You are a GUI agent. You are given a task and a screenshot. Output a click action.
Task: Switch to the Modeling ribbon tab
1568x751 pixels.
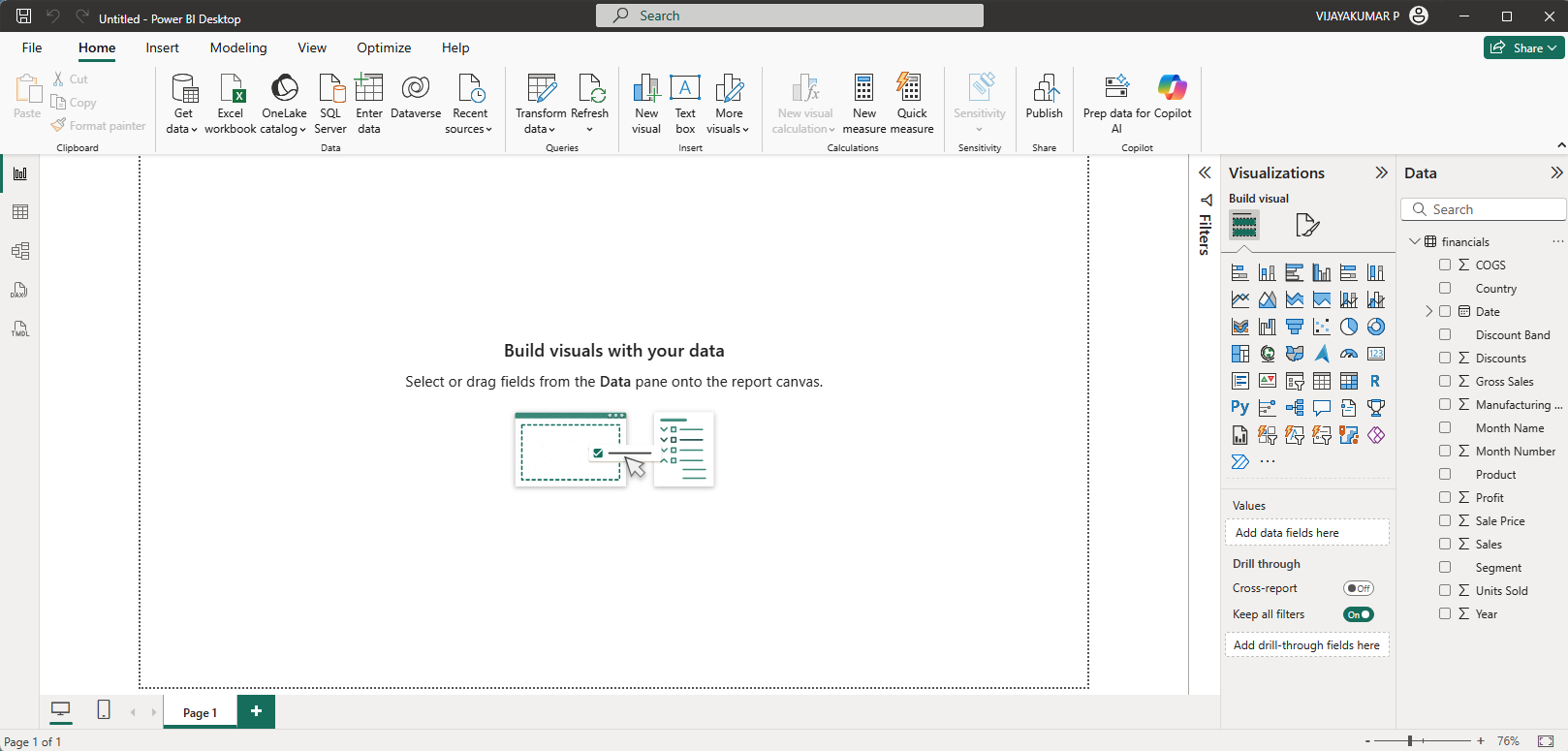pyautogui.click(x=238, y=47)
